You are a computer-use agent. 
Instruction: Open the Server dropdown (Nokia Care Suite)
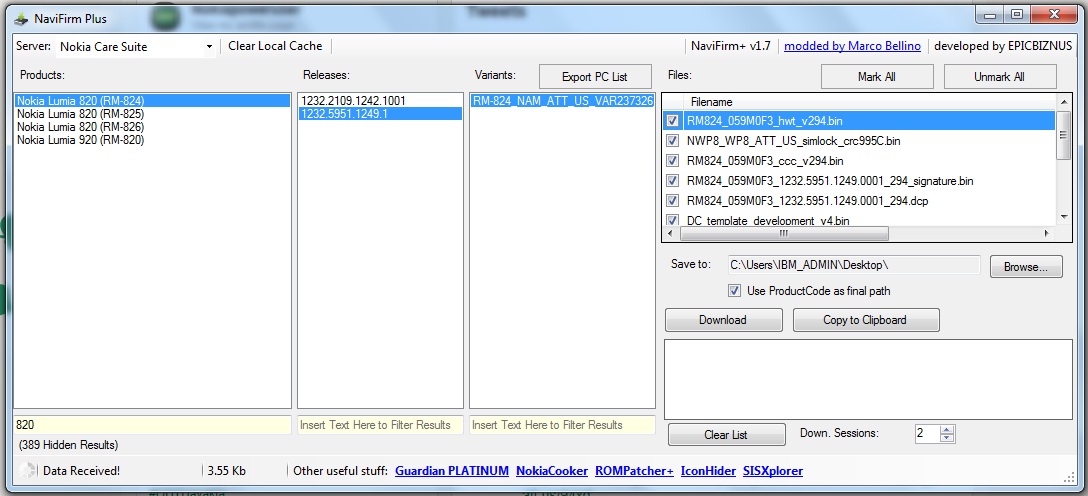click(x=135, y=46)
